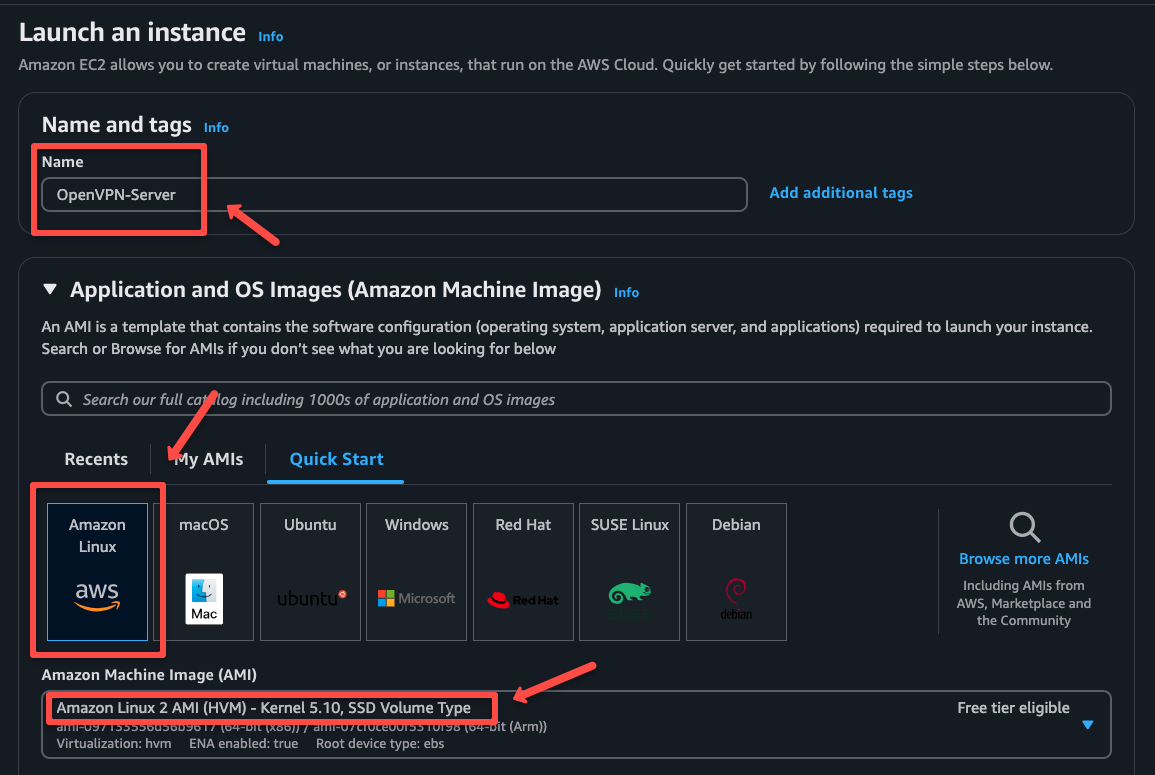Viewport: 1155px width, 775px height.
Task: Switch to the Recents tab
Action: coord(96,459)
